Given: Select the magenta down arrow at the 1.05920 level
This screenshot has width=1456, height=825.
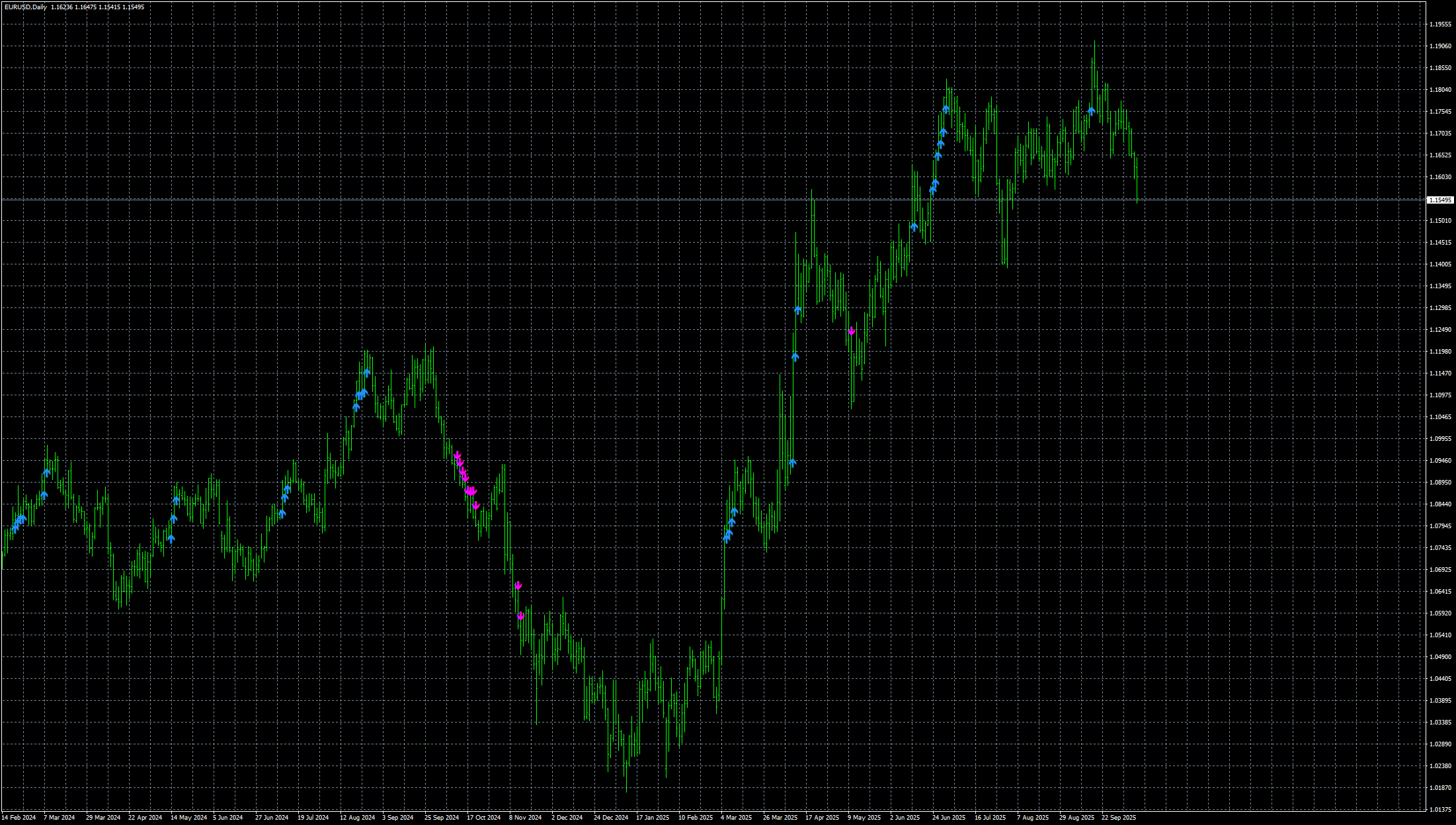Looking at the screenshot, I should click(521, 616).
